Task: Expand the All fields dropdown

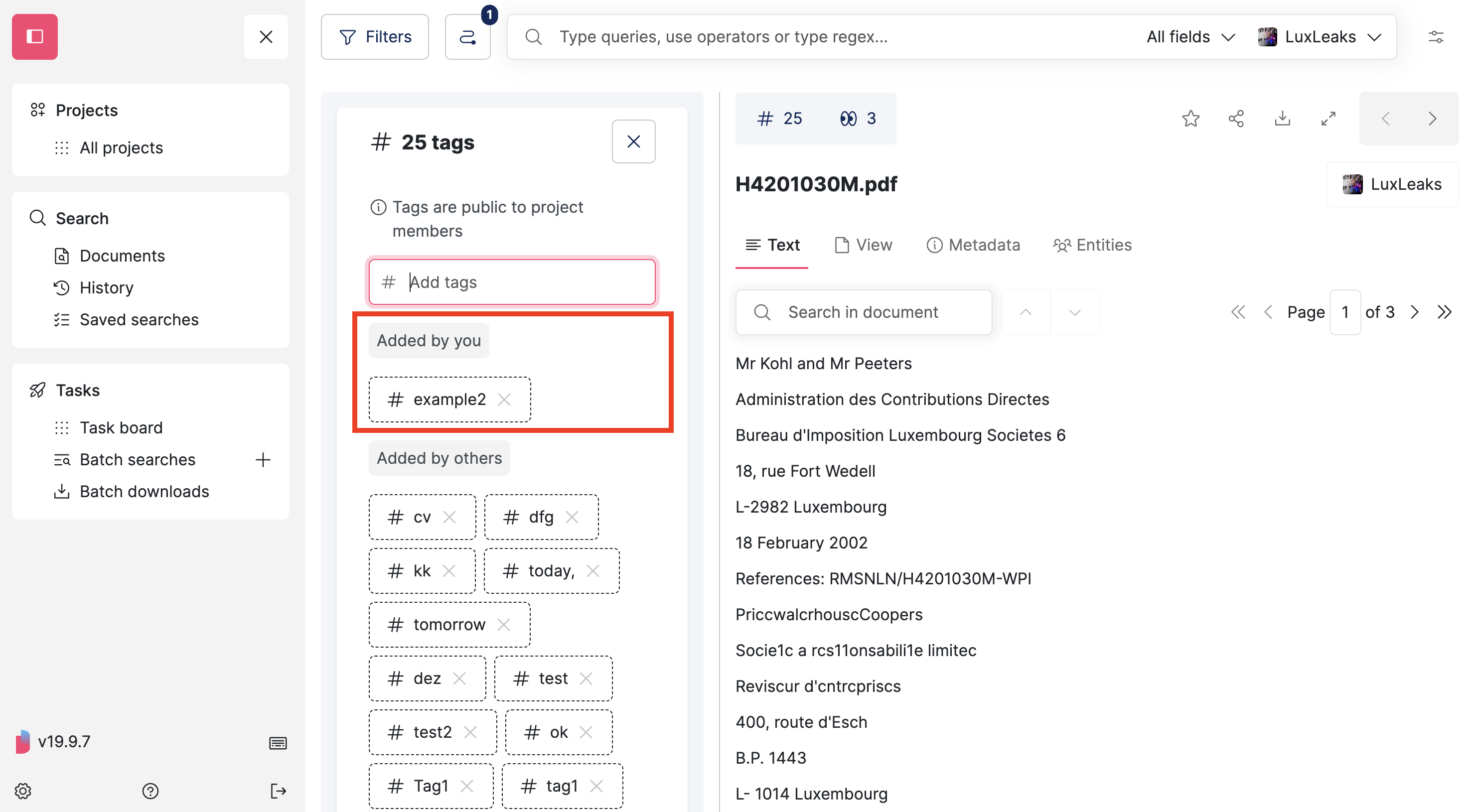Action: [x=1191, y=36]
